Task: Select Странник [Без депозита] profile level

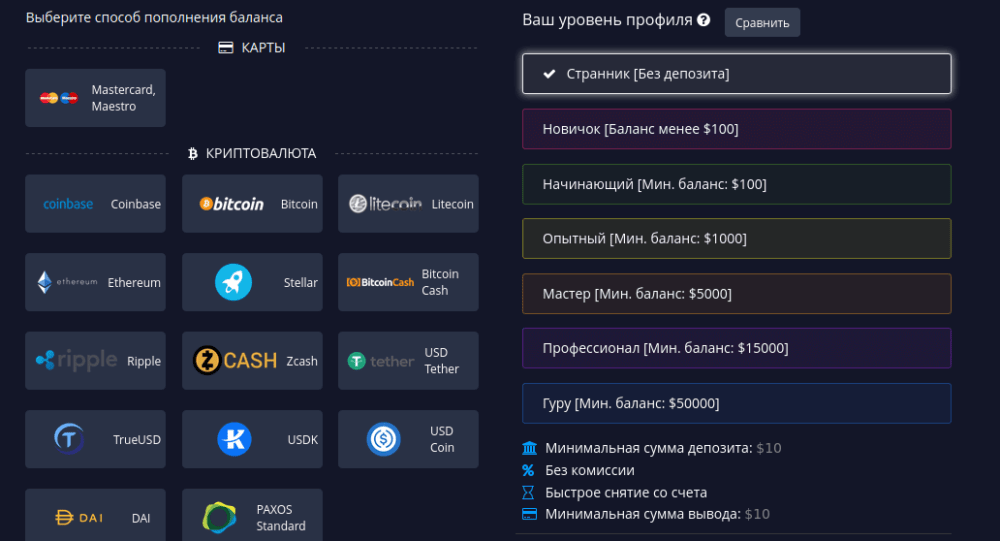Action: tap(736, 74)
